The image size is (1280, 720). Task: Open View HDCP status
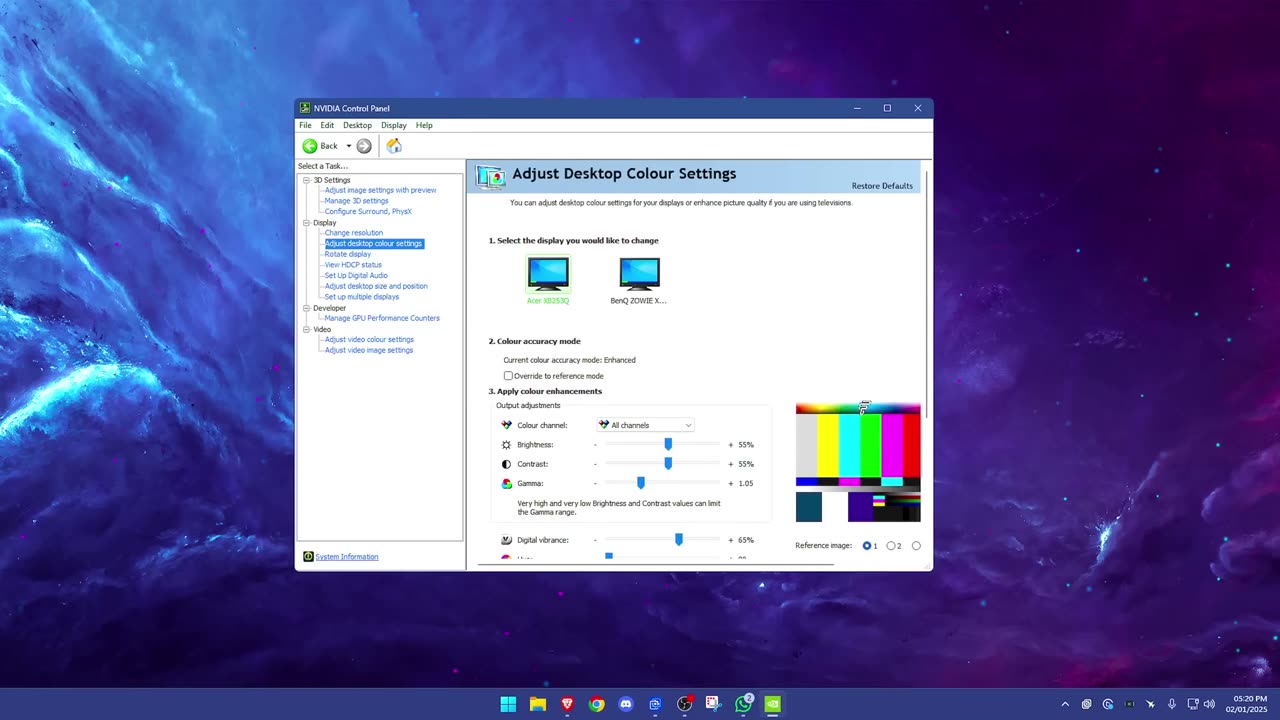(353, 265)
